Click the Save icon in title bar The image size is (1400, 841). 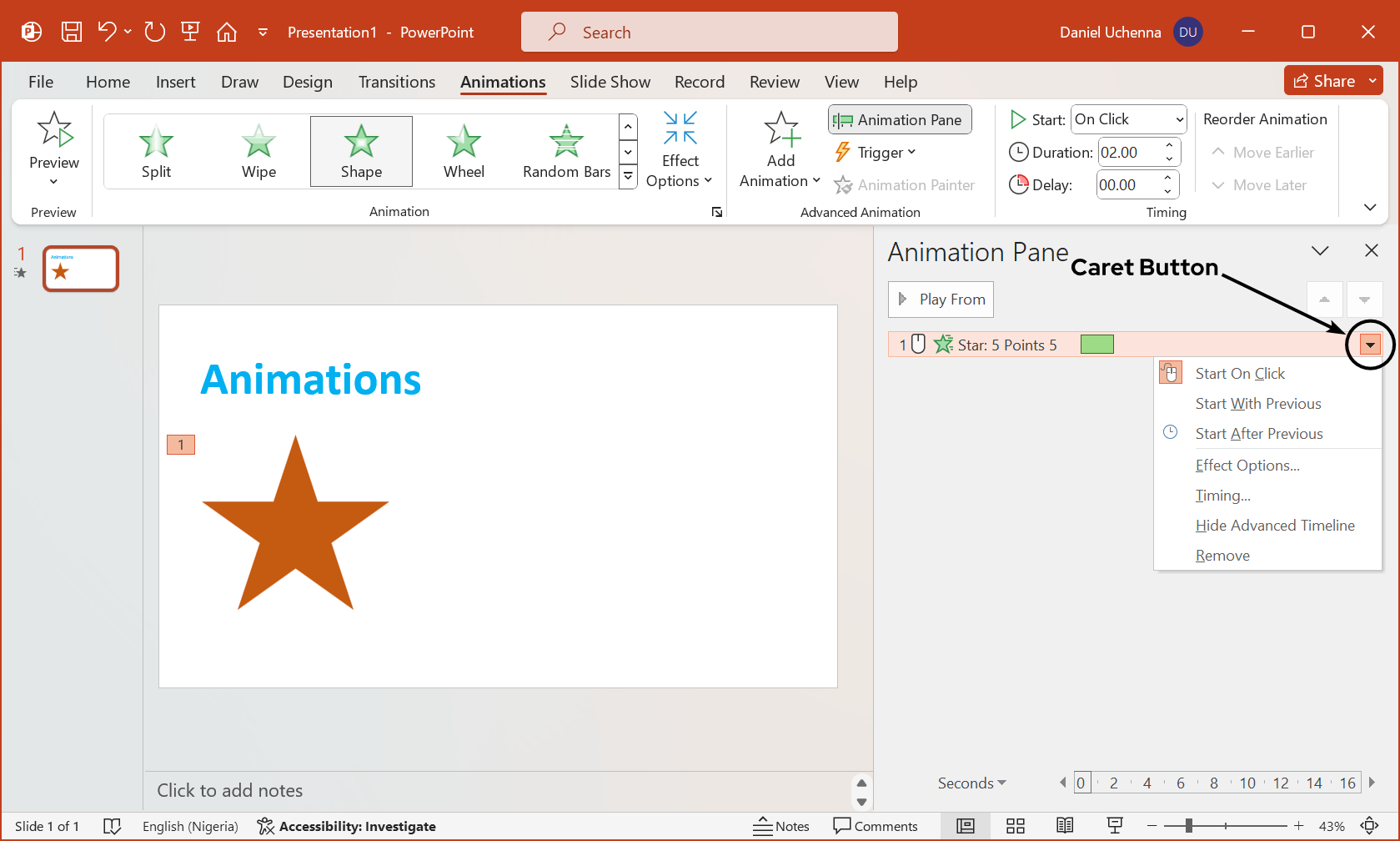click(x=72, y=32)
